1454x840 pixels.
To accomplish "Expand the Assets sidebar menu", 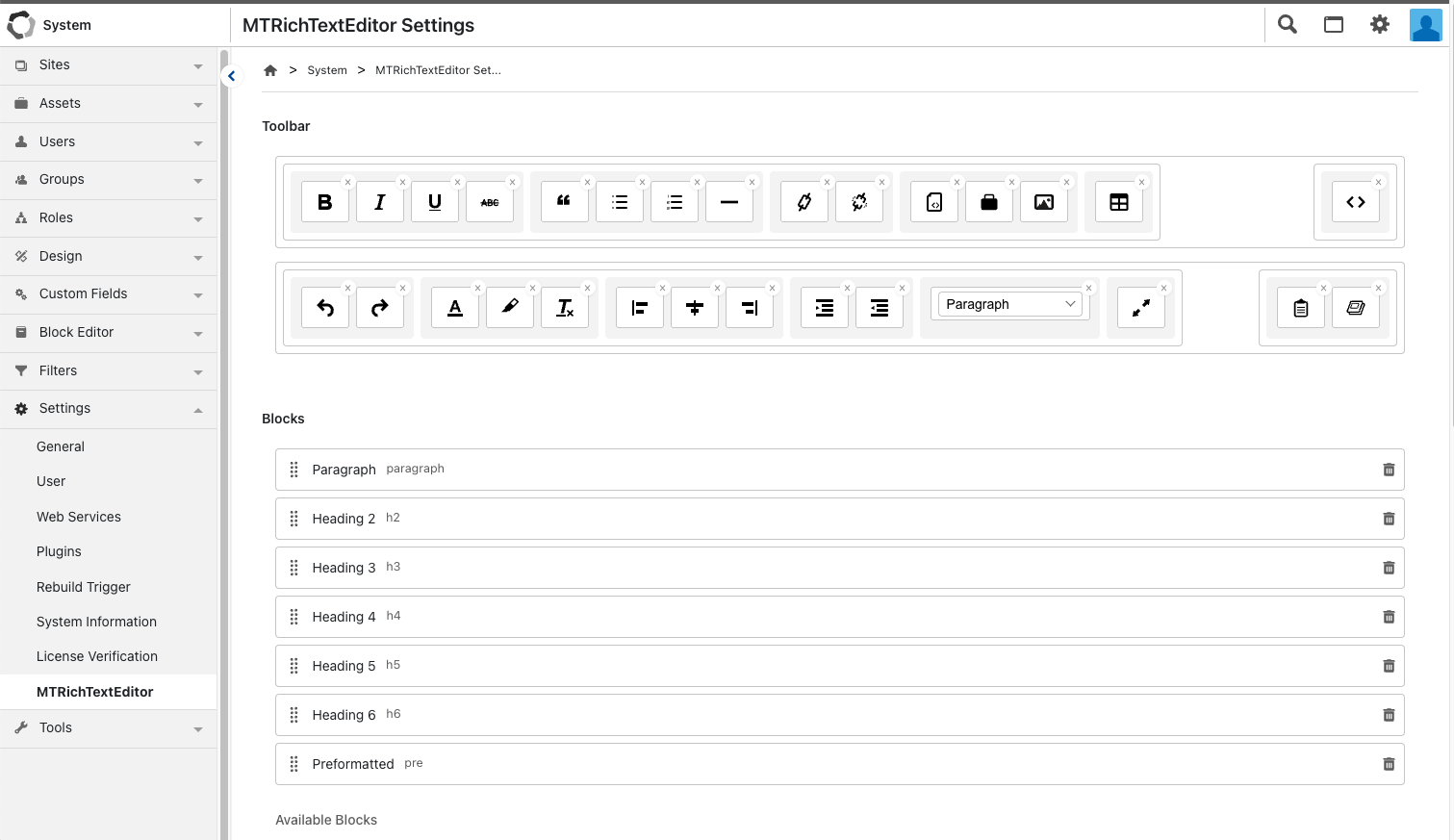I will (109, 104).
